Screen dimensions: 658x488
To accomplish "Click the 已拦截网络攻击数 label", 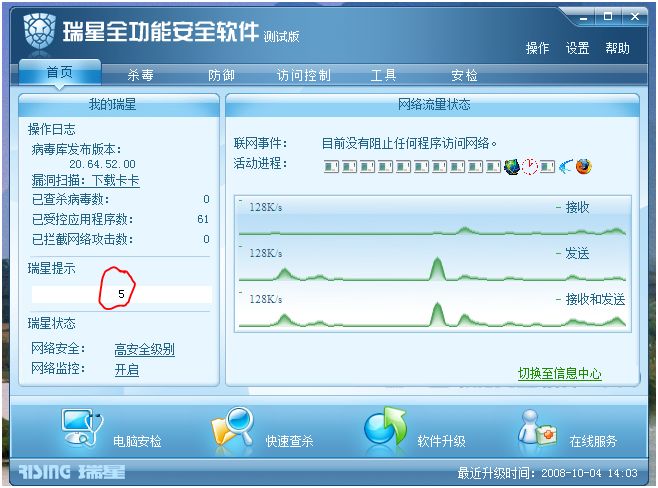I will [x=83, y=239].
